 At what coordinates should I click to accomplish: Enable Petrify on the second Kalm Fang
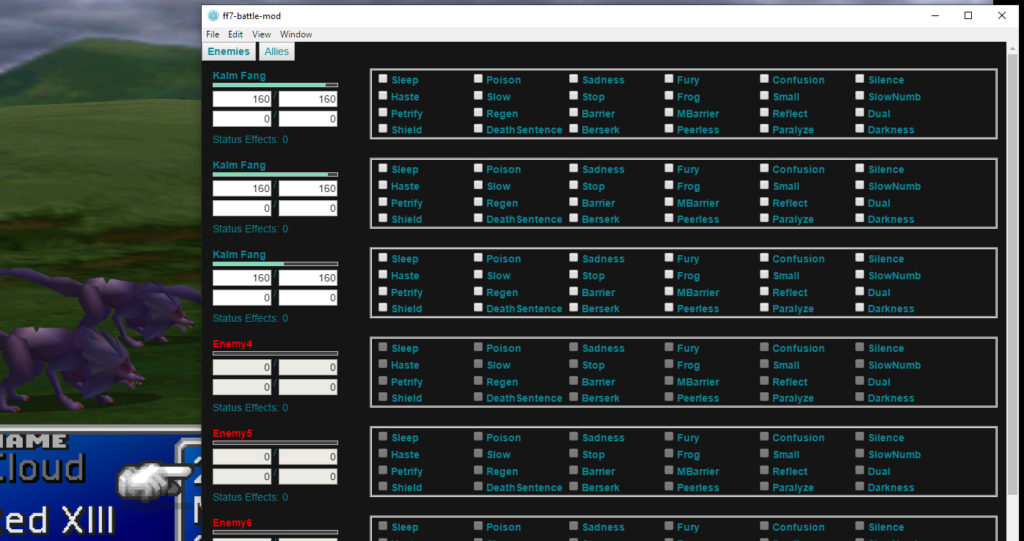383,202
